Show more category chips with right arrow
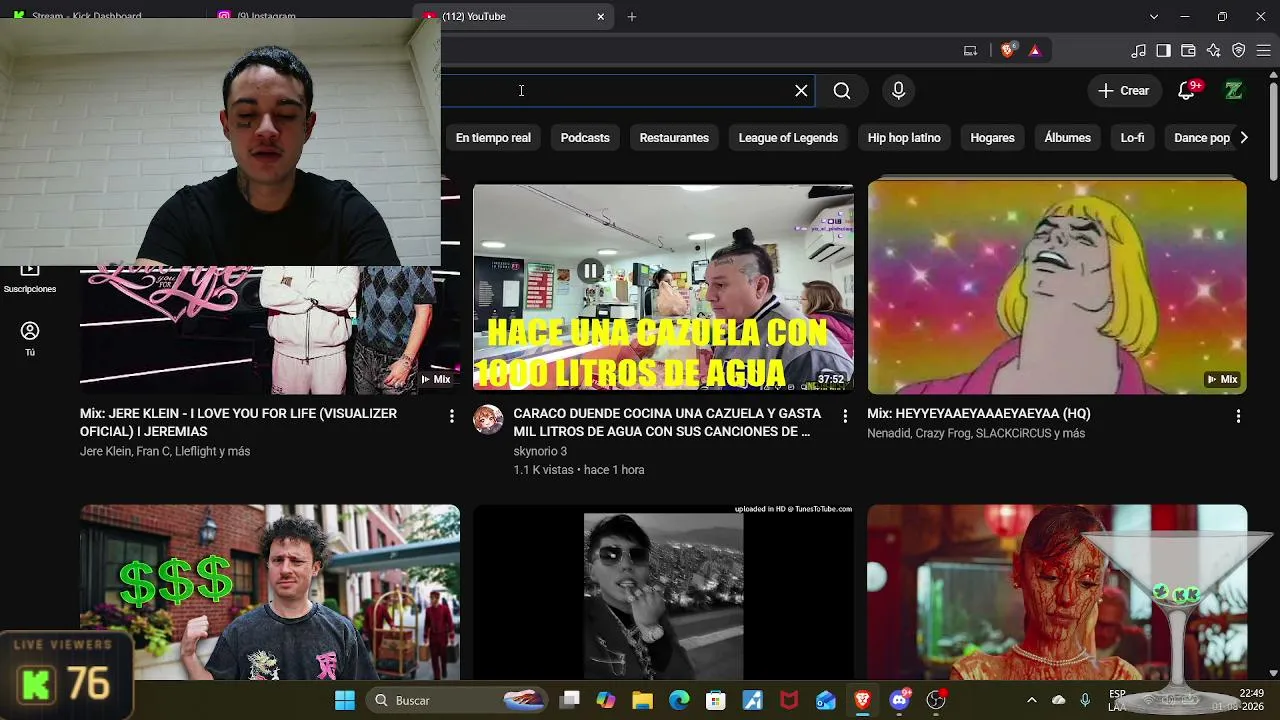1280x720 pixels. pos(1244,138)
